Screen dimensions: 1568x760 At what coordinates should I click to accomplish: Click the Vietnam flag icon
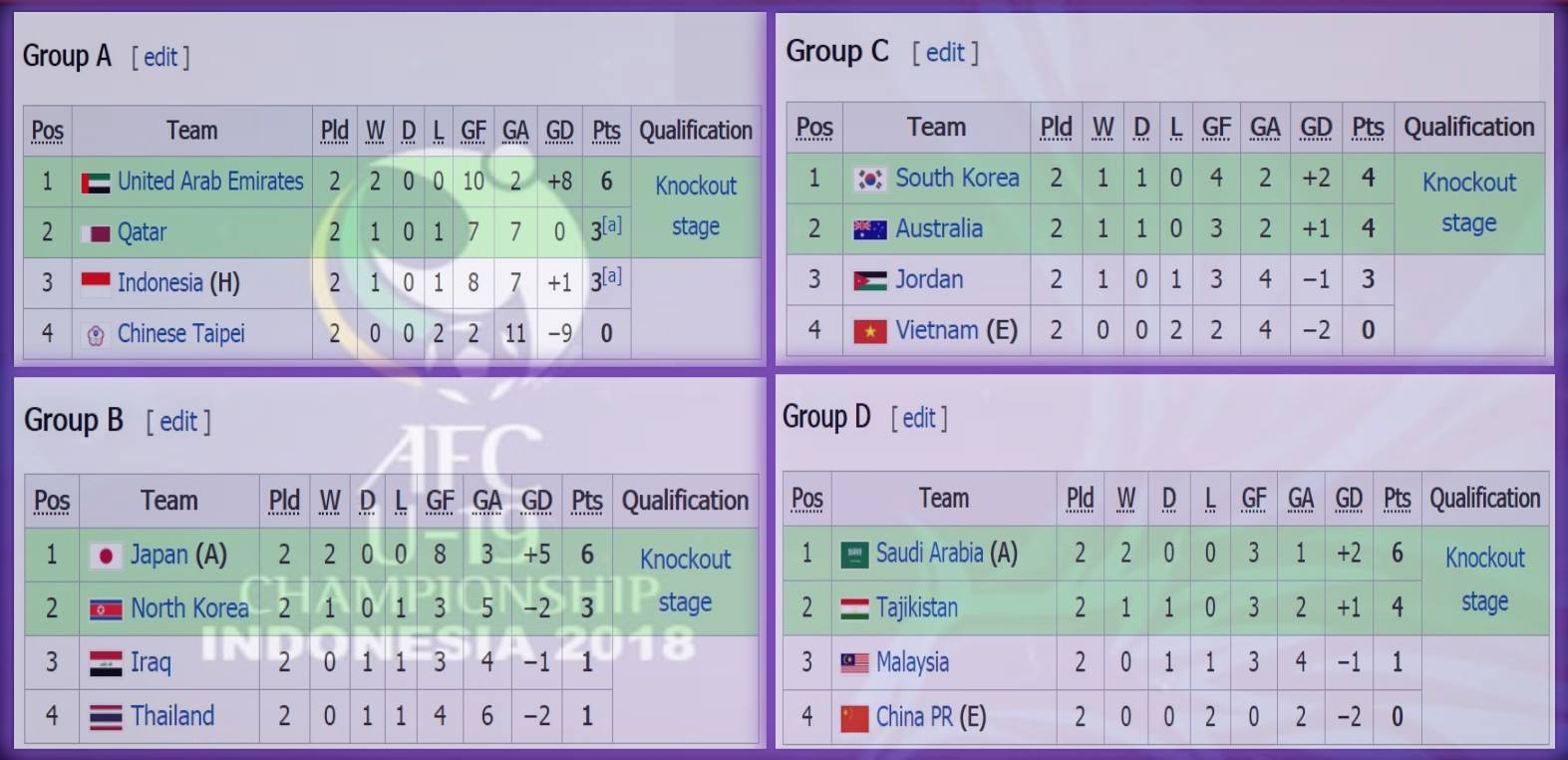[x=870, y=331]
